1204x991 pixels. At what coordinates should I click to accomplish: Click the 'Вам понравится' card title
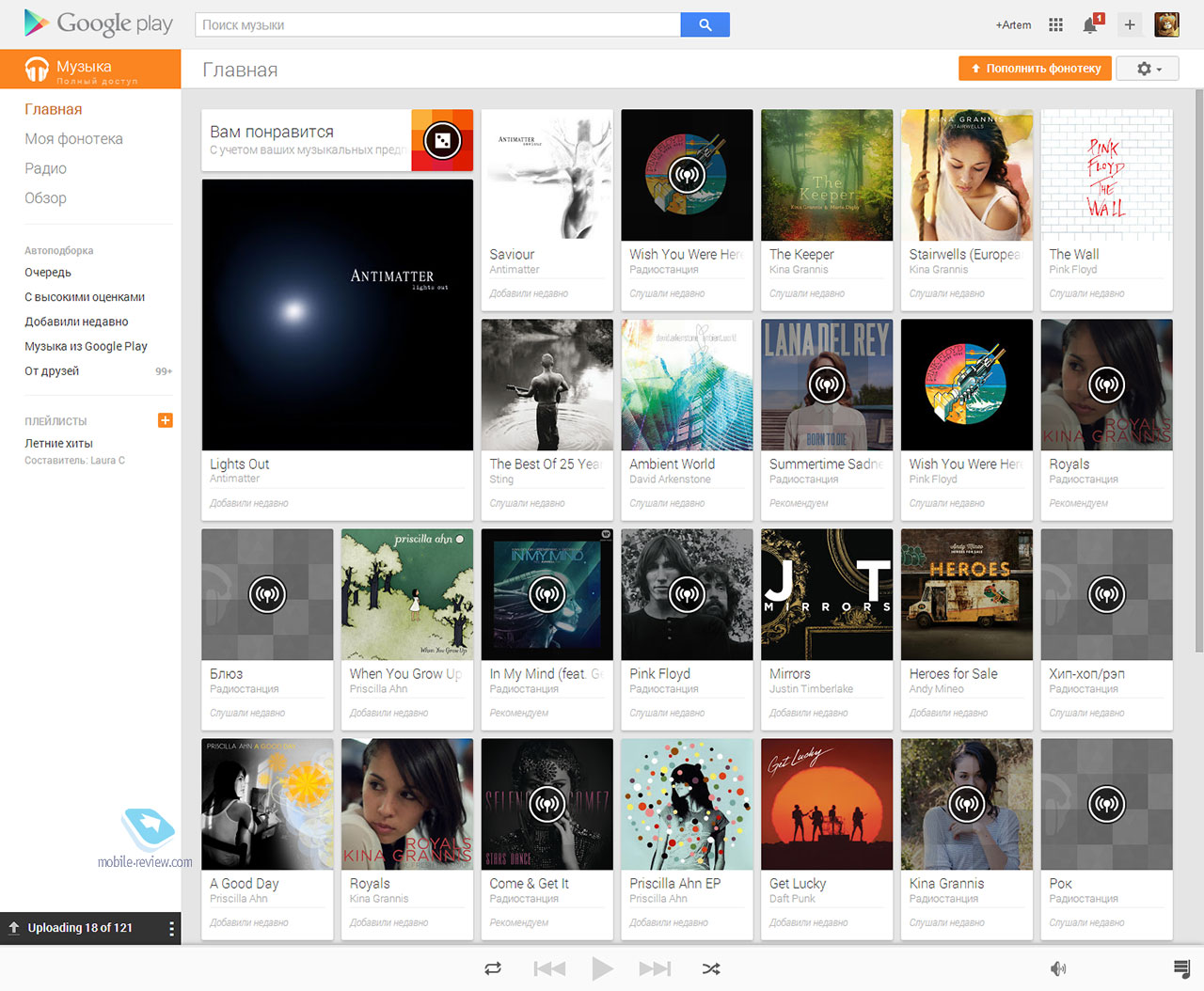tap(272, 132)
